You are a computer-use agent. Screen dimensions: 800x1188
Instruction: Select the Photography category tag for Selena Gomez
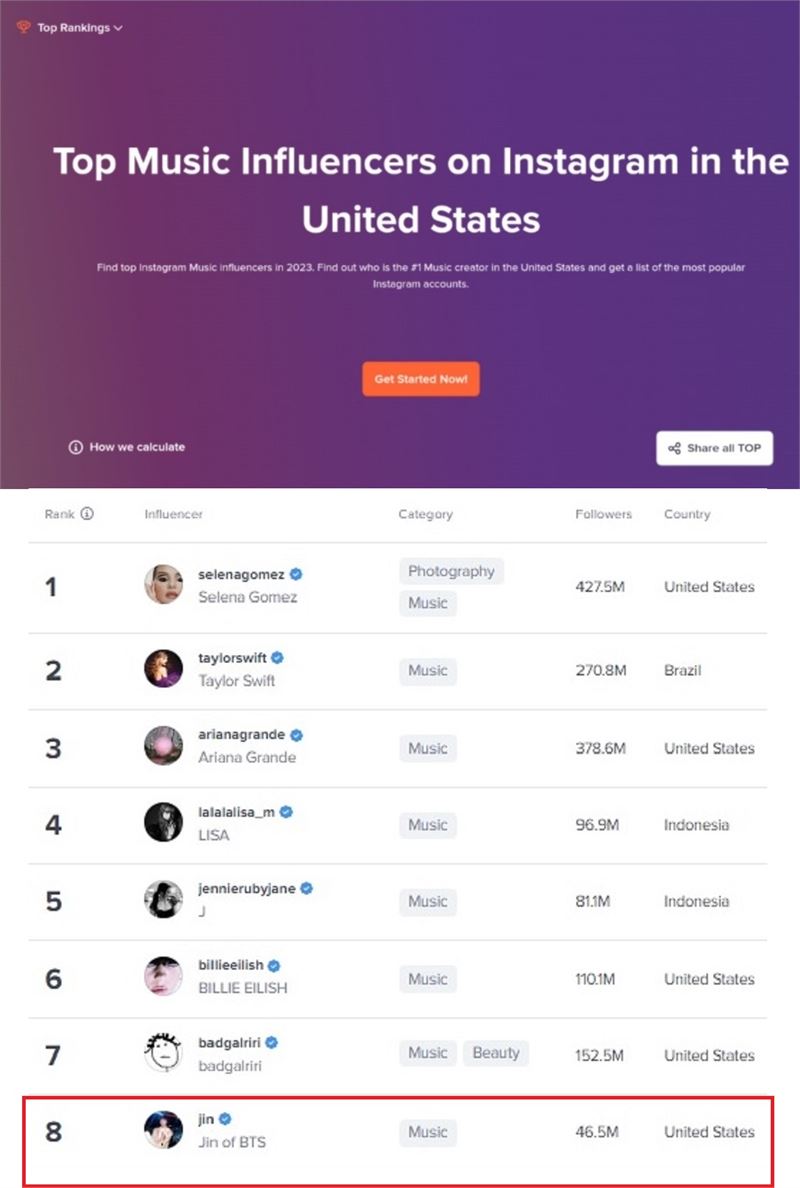452,571
